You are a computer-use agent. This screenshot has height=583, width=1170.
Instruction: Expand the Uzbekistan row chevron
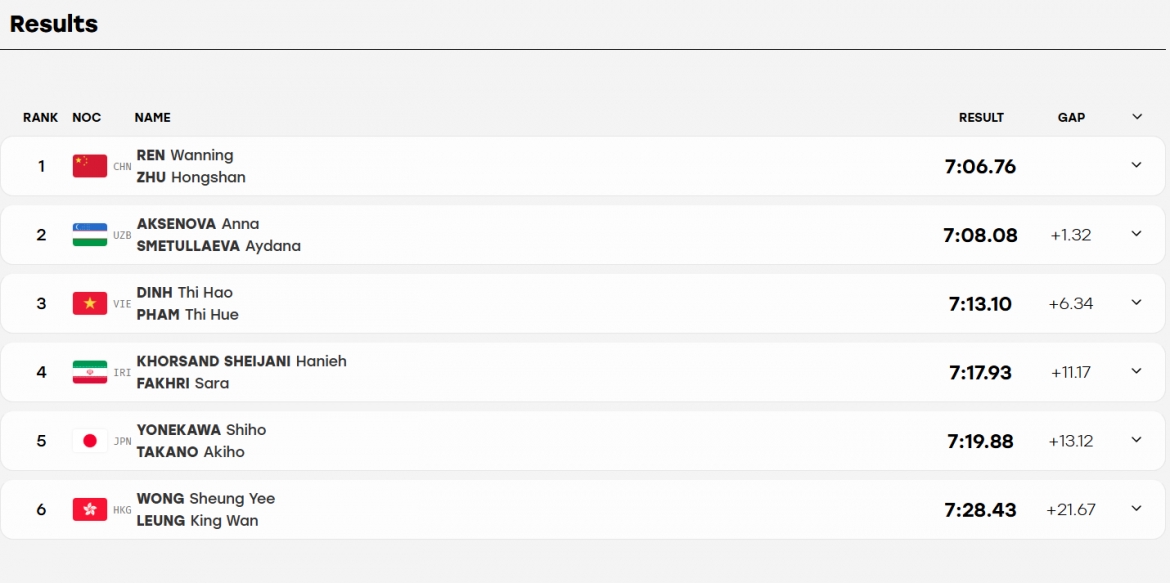1136,234
